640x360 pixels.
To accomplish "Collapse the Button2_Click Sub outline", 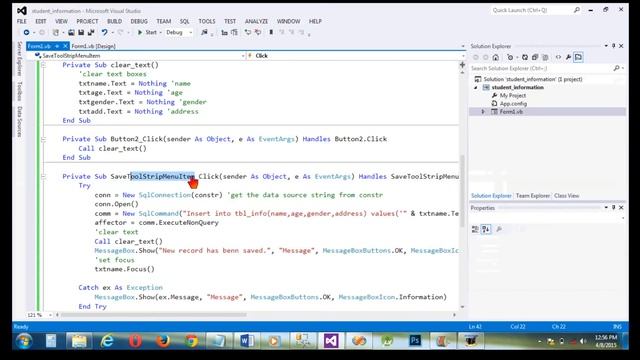I will (43, 139).
